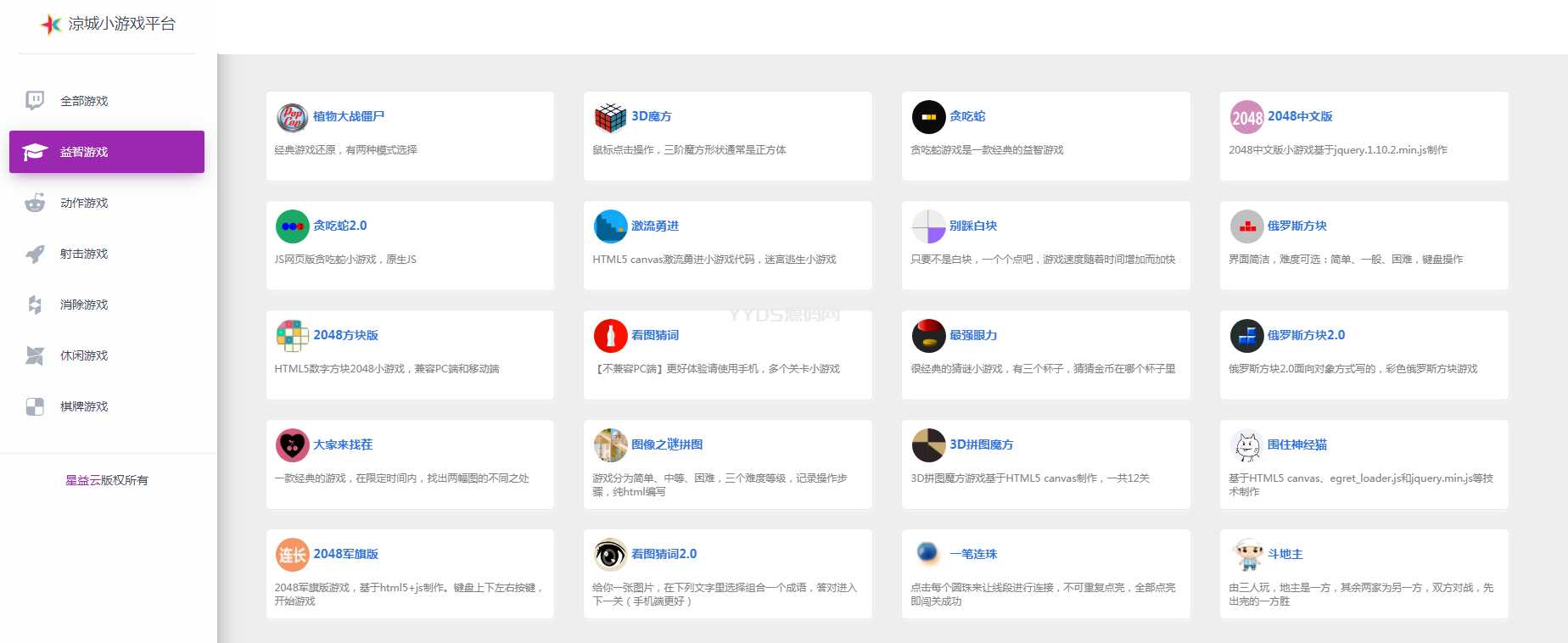The image size is (1568, 643).
Task: Click the 斗地主 character icon
Action: [1246, 556]
